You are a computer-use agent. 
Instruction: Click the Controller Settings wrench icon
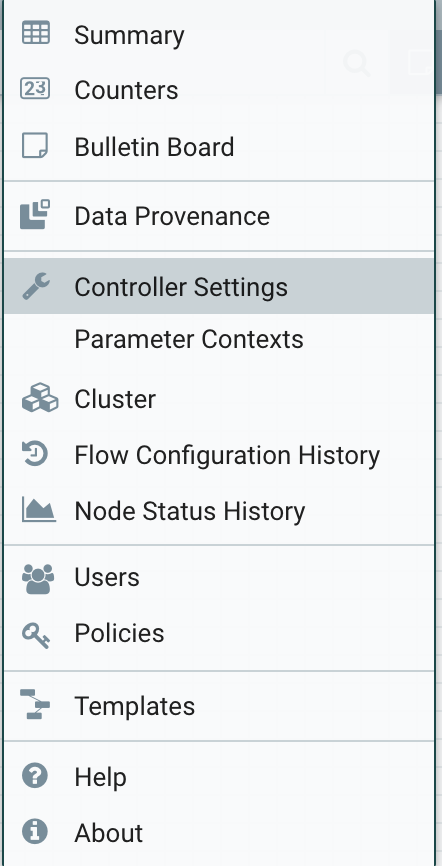36,286
